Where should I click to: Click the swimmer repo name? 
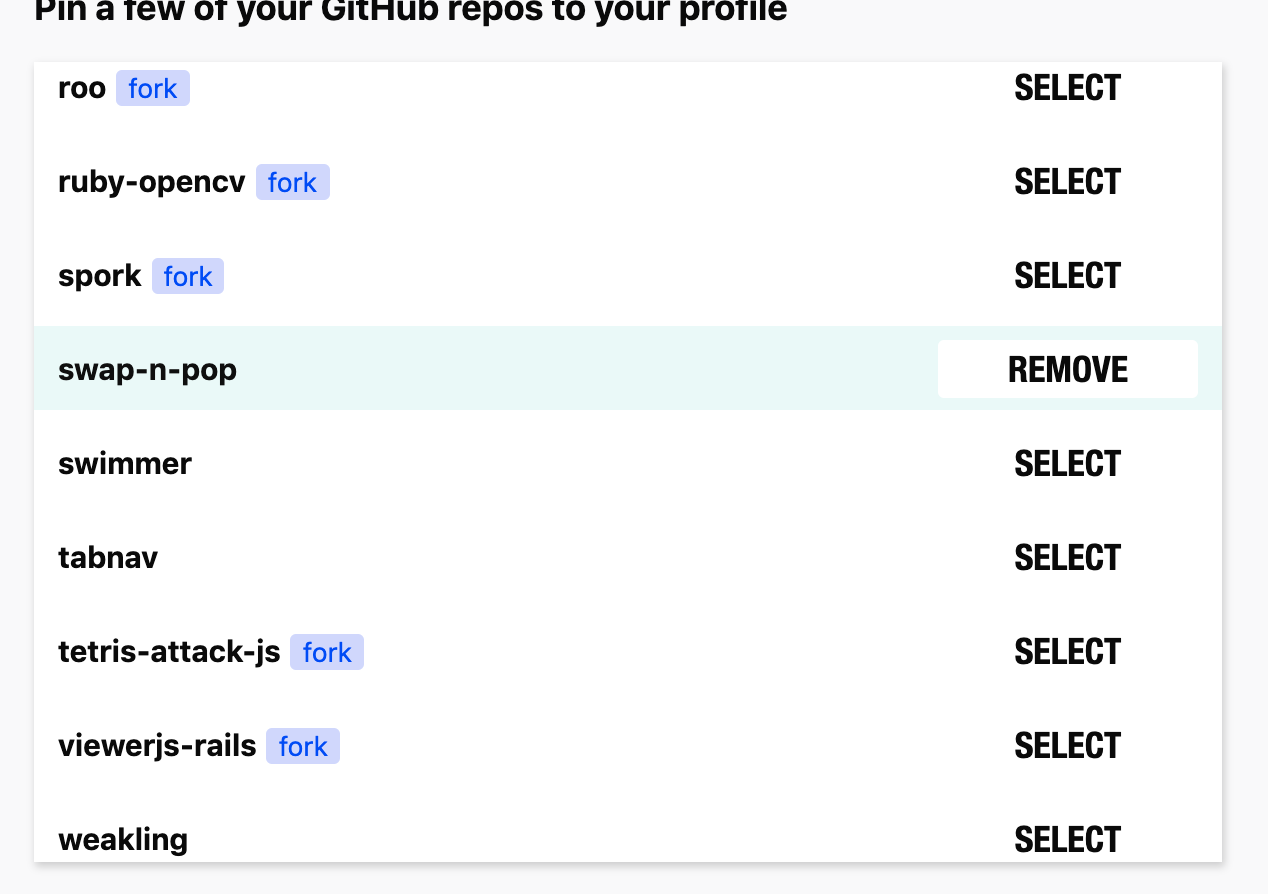[x=124, y=463]
